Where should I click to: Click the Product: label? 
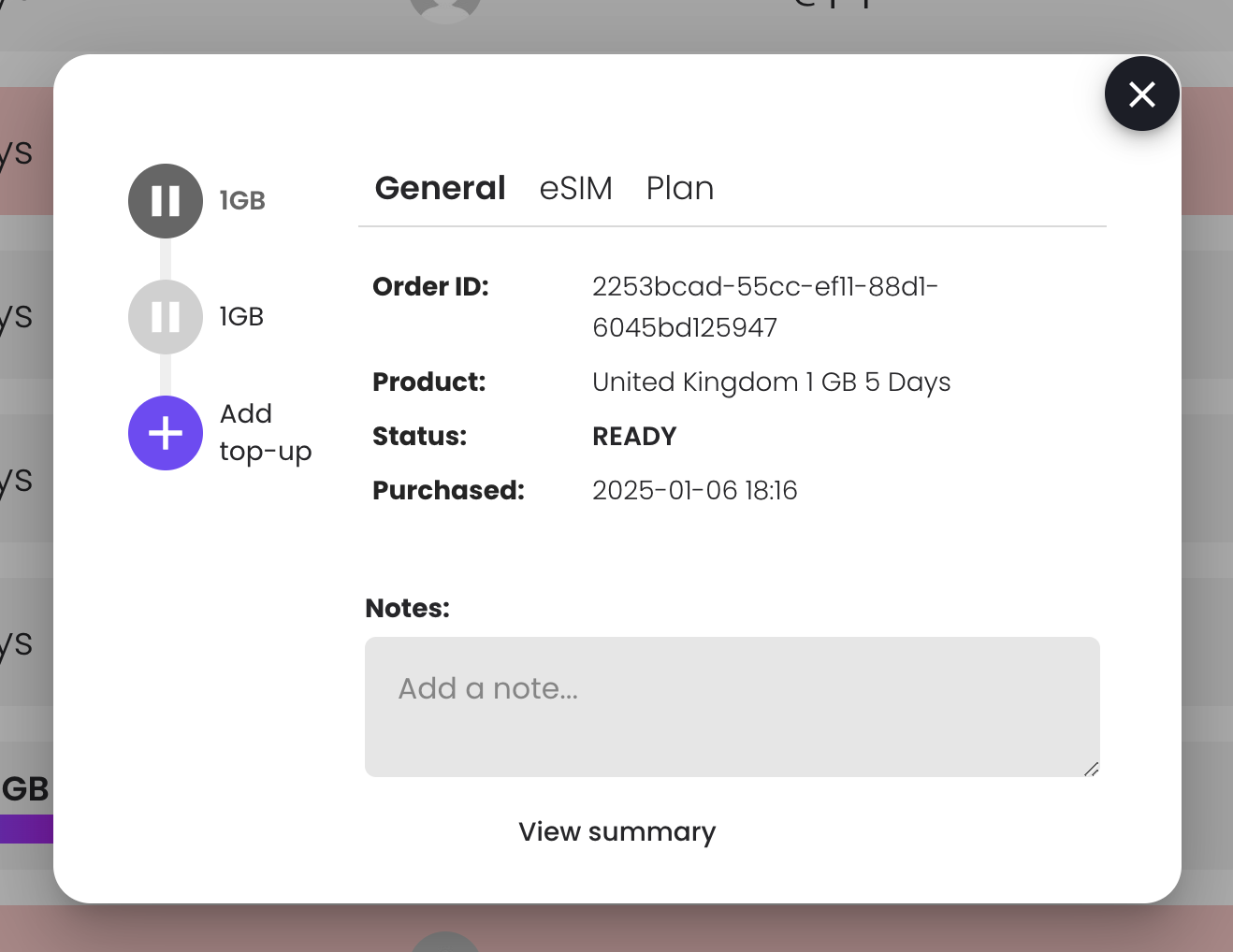click(x=429, y=382)
